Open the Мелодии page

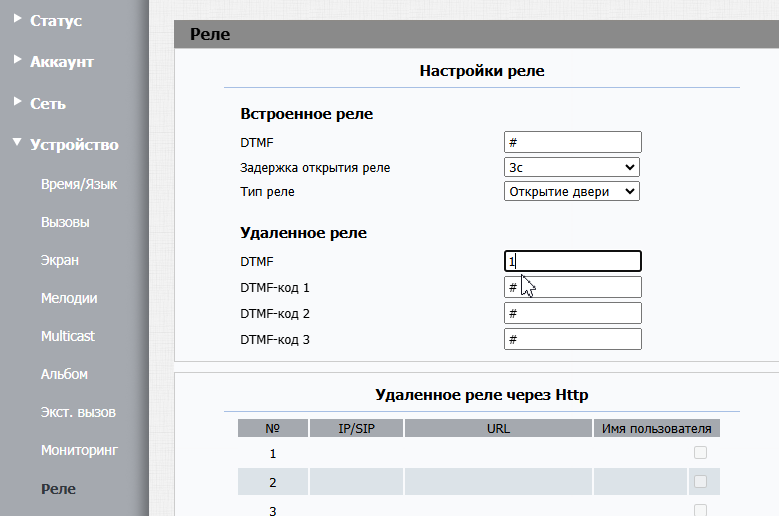tap(69, 298)
